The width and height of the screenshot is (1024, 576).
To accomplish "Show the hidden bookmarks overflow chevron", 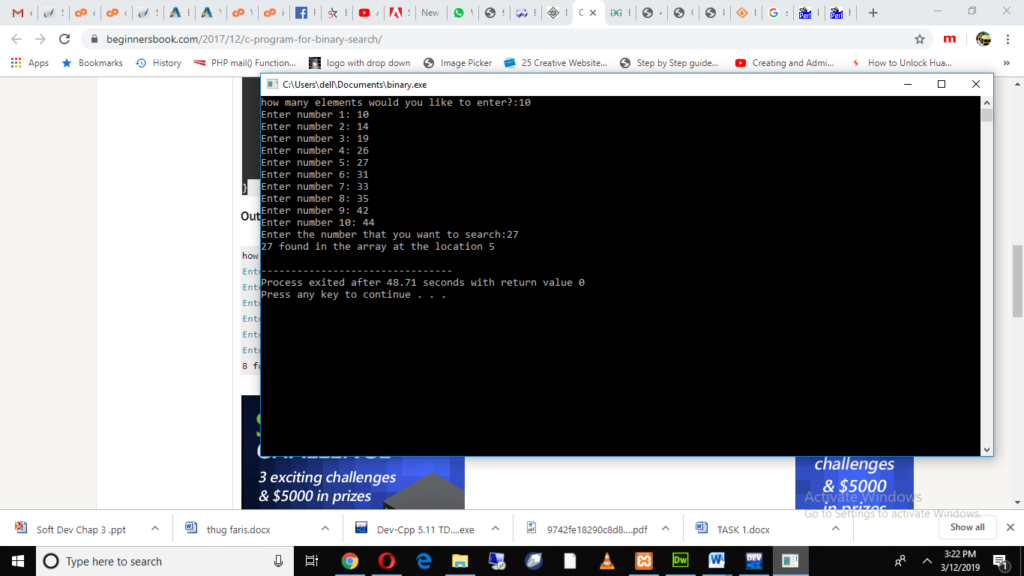I will 1006,63.
